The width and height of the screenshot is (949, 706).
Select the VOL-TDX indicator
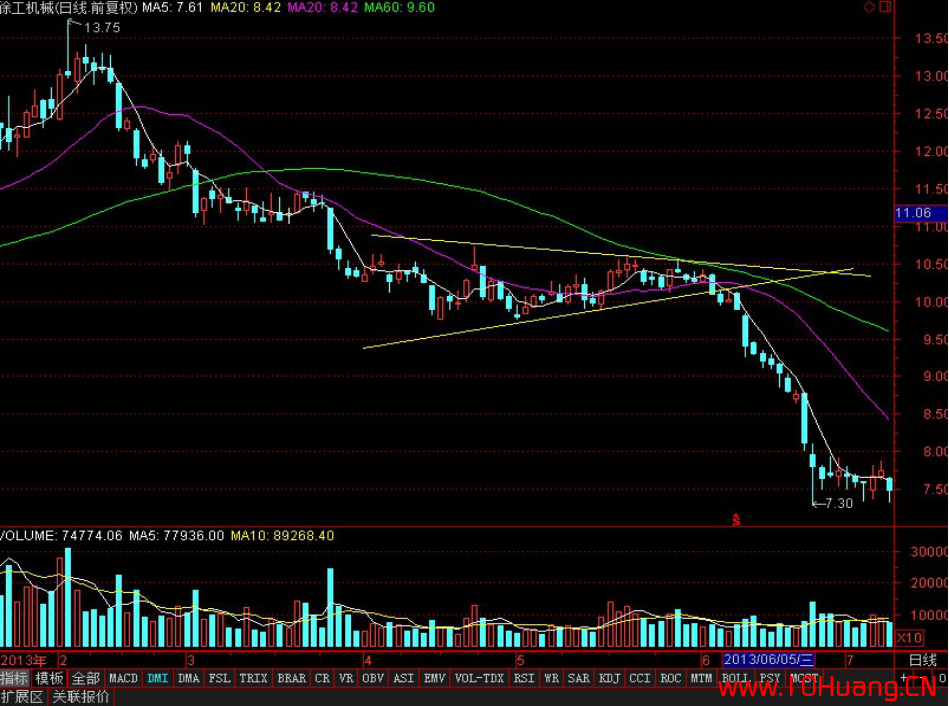480,678
